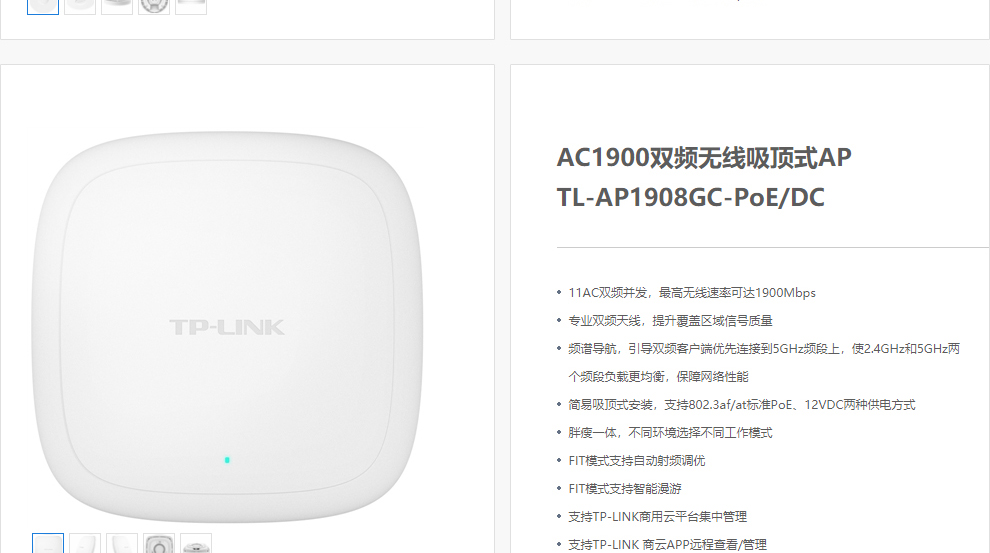Select second thumbnail in upper product gallery
The image size is (990, 553).
(80, 6)
